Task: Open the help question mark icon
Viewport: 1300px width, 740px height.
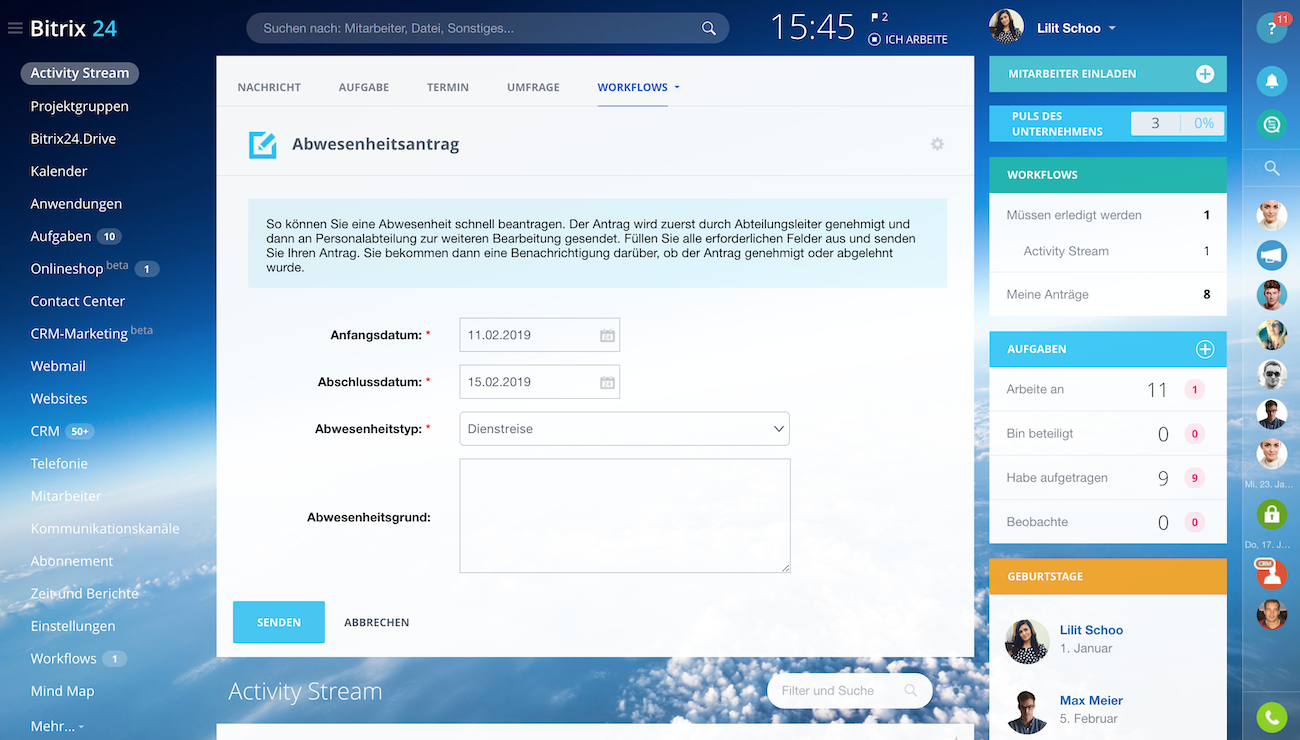Action: [1271, 29]
